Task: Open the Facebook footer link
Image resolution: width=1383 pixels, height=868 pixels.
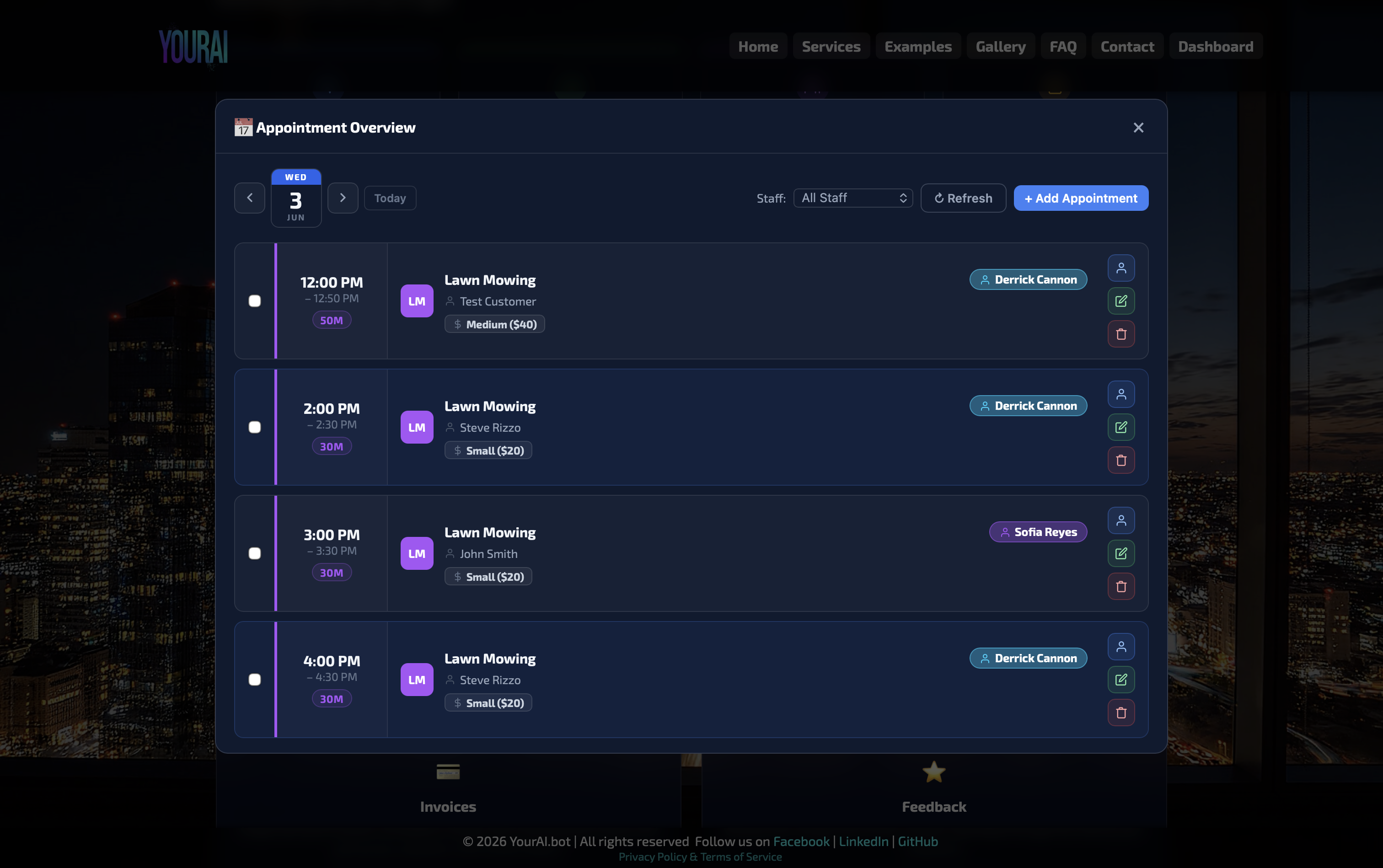Action: coord(801,841)
